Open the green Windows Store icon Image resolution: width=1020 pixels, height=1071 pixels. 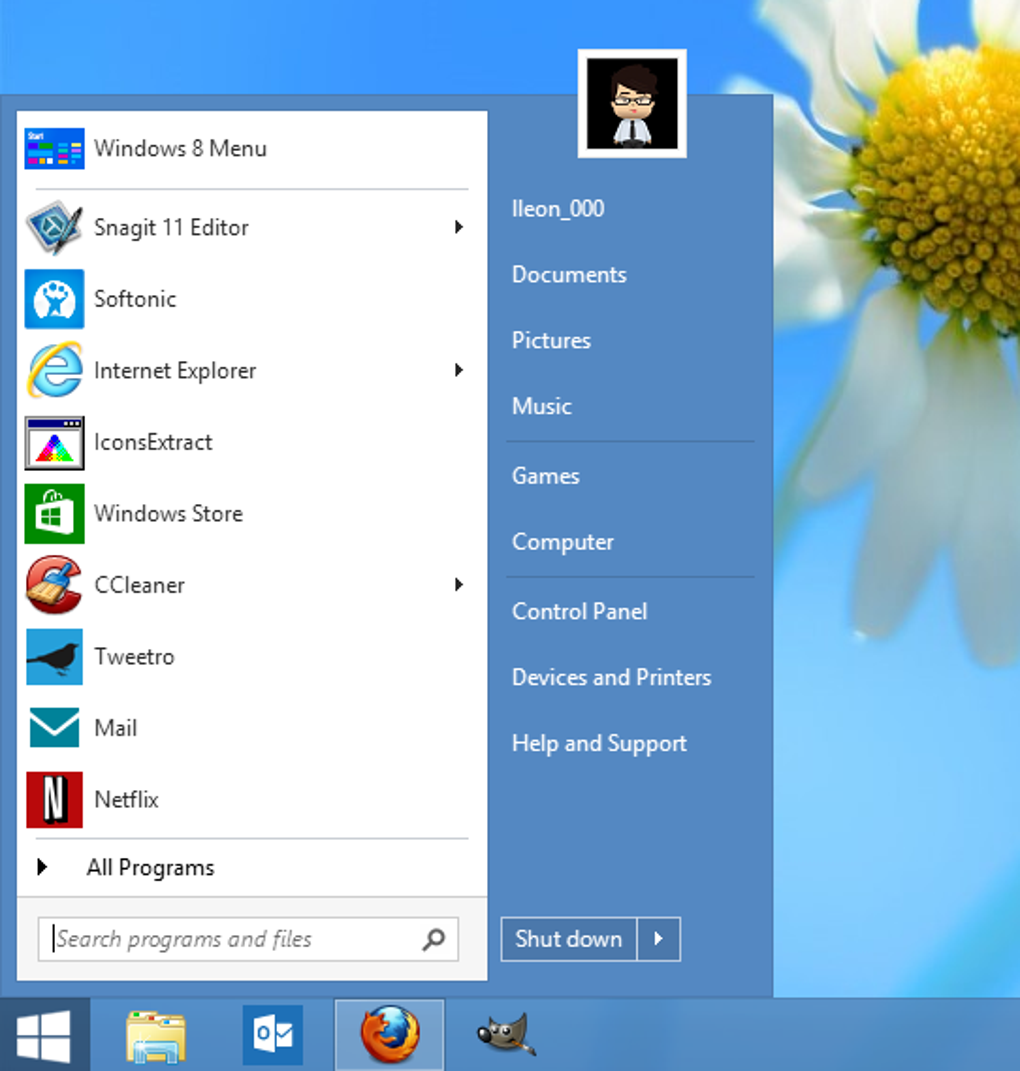[x=55, y=514]
